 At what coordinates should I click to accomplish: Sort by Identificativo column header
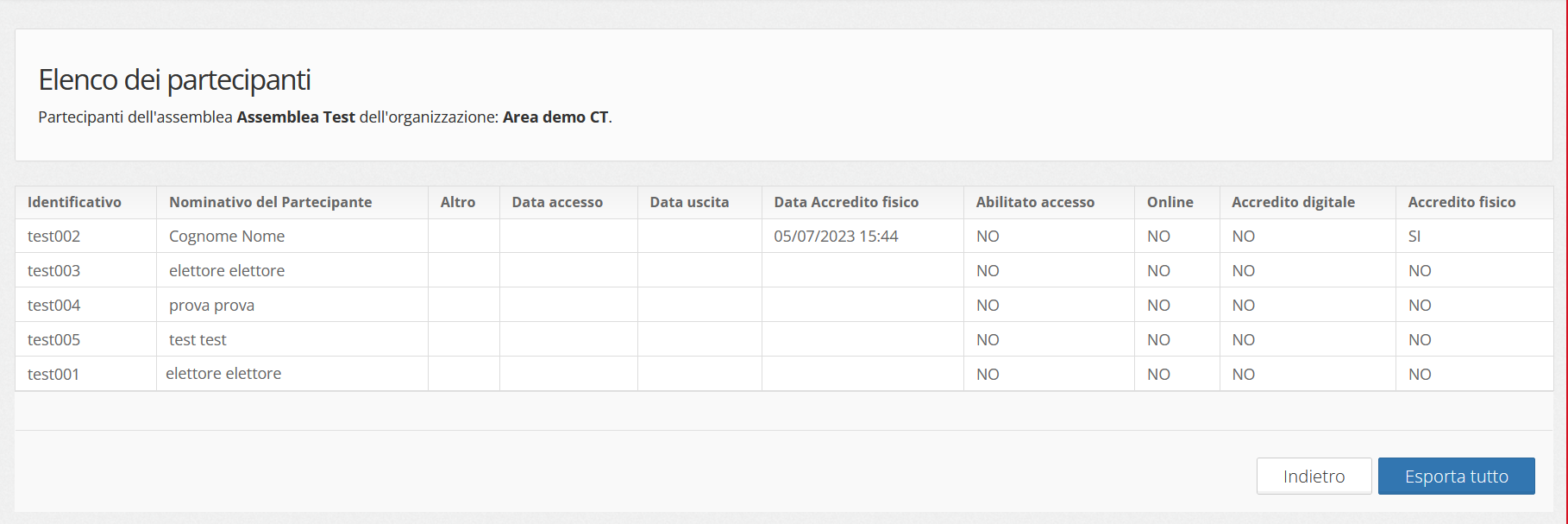[85, 202]
